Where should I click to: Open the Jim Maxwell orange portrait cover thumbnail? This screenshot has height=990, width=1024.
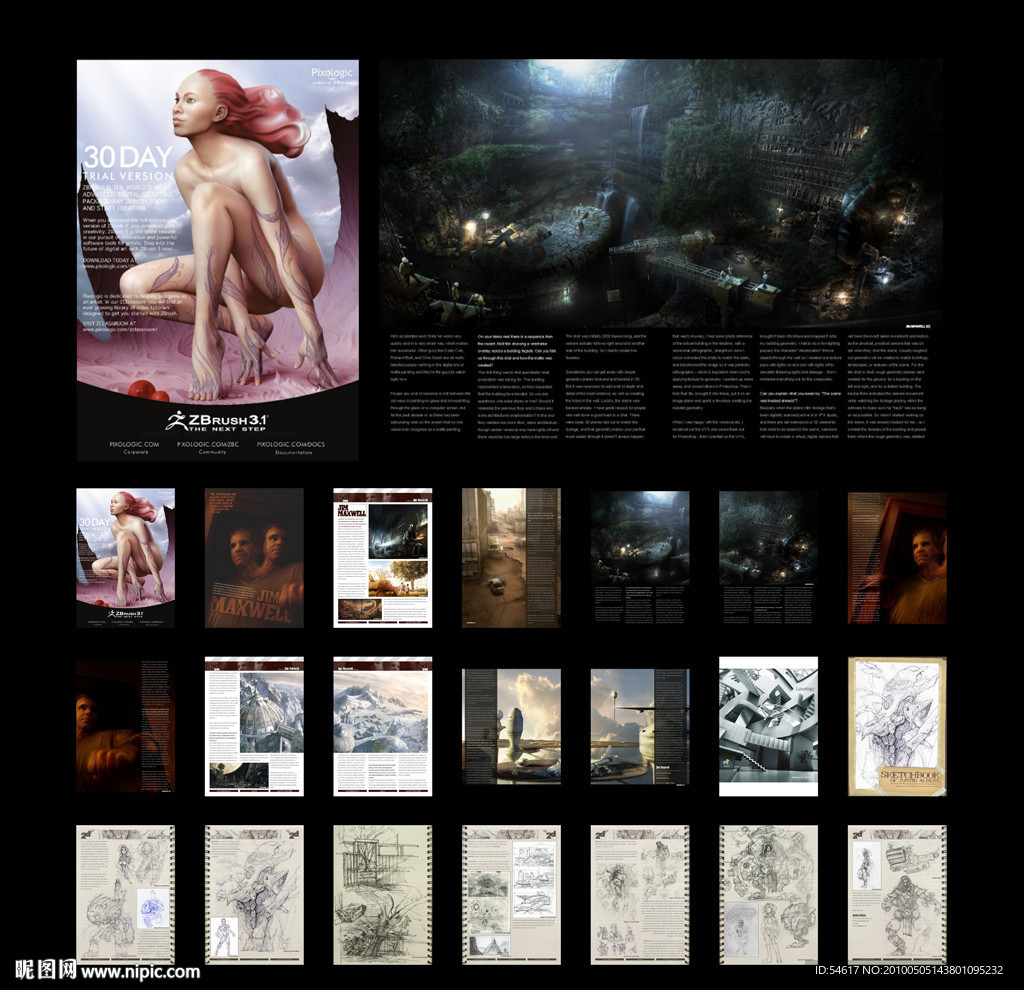pos(254,558)
